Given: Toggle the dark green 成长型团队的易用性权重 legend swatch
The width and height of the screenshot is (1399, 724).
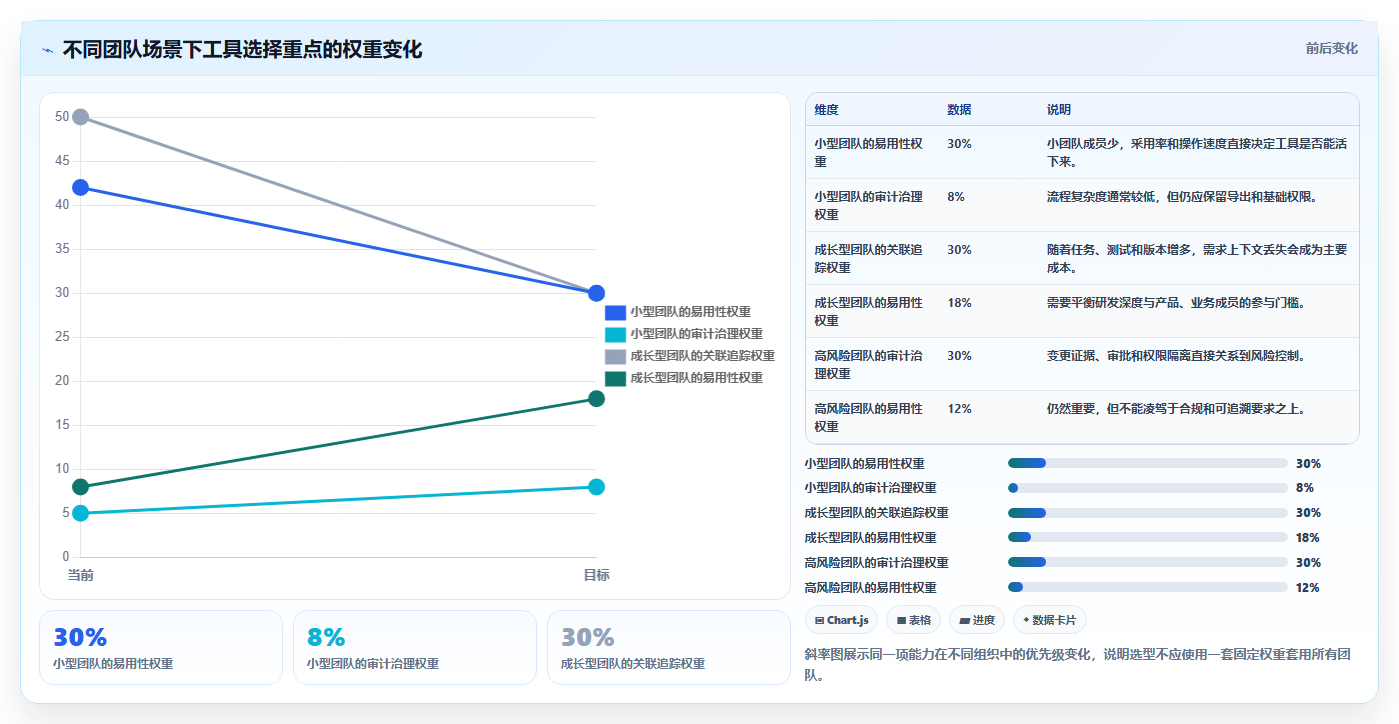Looking at the screenshot, I should coord(615,378).
